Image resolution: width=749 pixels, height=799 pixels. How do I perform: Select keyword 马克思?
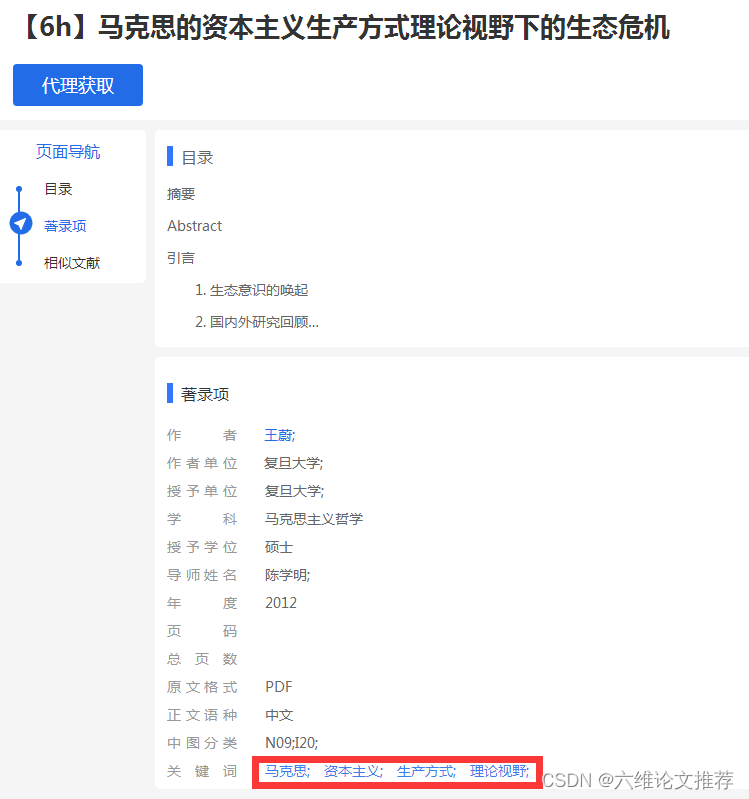(x=287, y=771)
